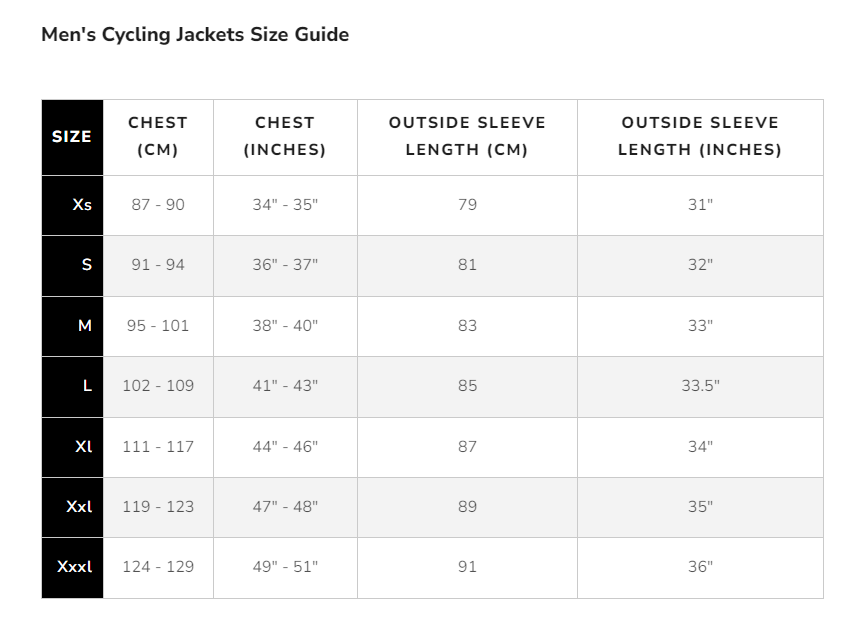Select the S size row label

tap(86, 265)
